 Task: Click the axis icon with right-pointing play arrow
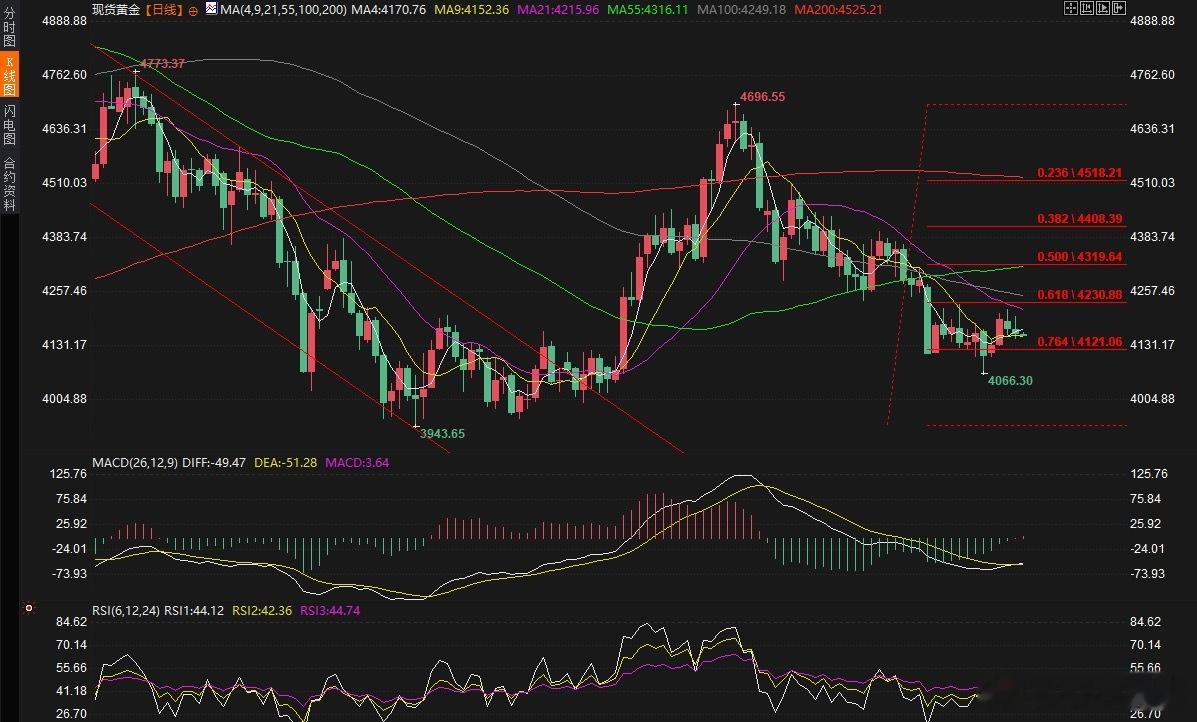(x=1103, y=8)
